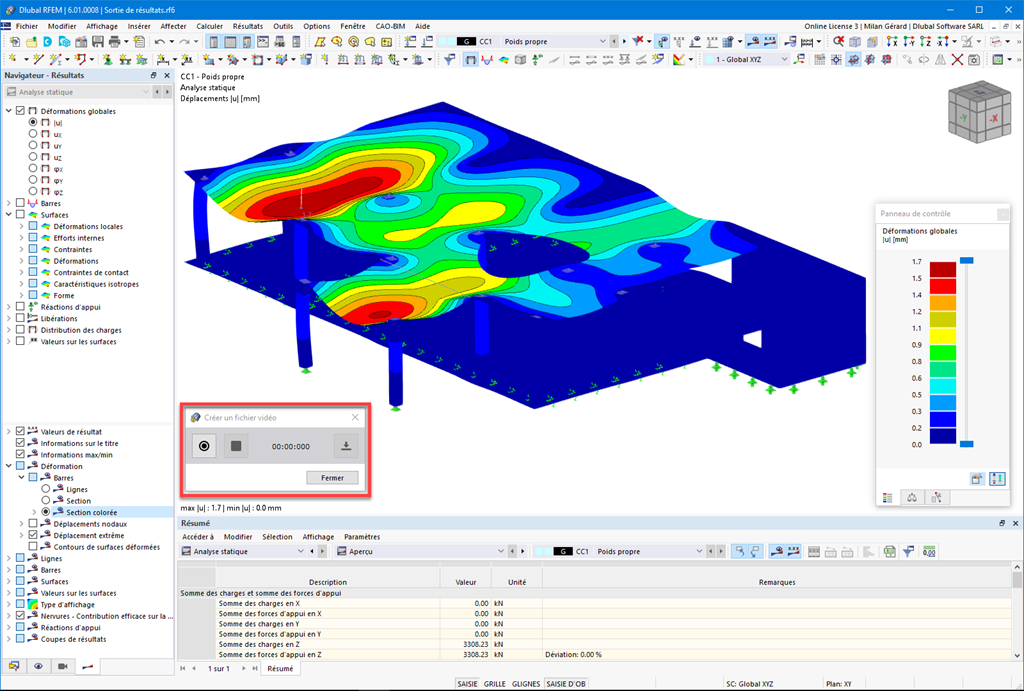Click the view in X direction icon
This screenshot has width=1024, height=691.
tap(892, 42)
